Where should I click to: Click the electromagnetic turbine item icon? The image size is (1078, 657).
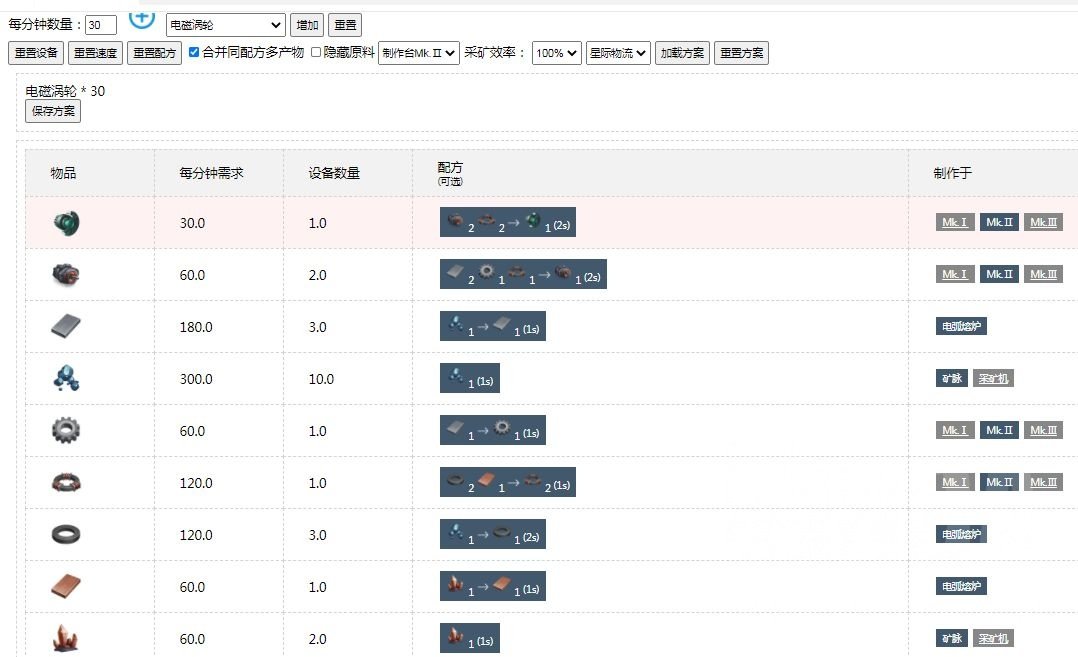[66, 223]
